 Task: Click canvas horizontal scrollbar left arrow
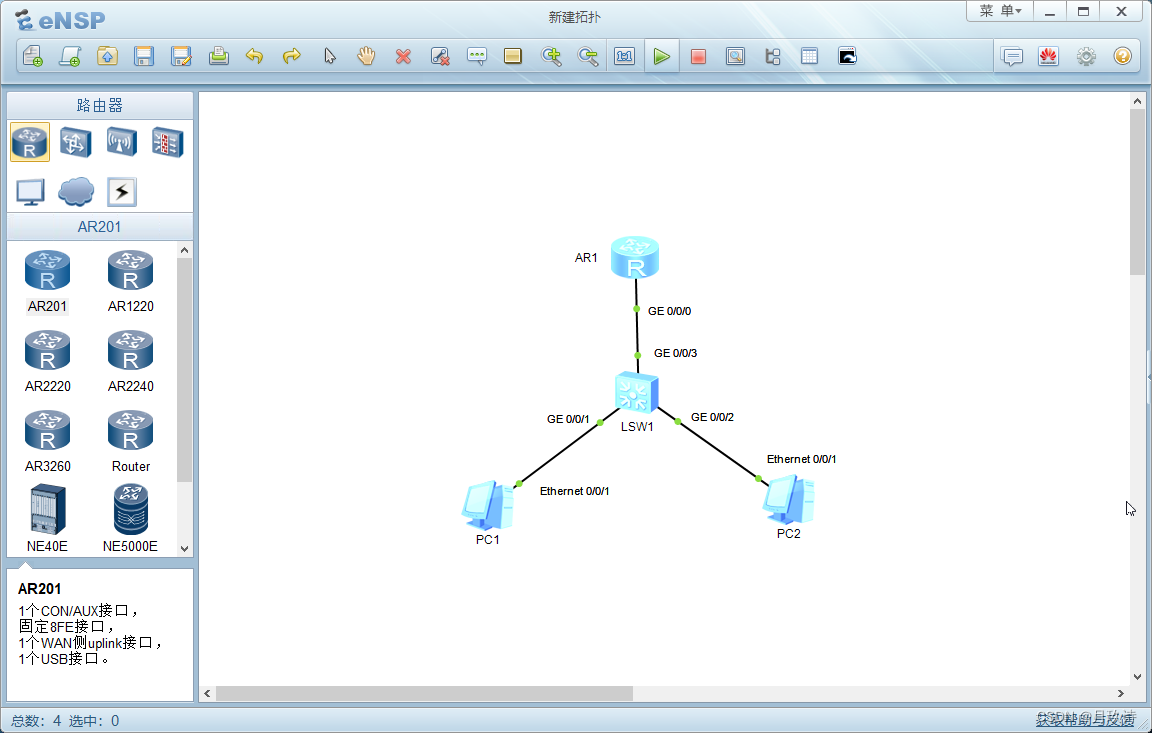208,693
